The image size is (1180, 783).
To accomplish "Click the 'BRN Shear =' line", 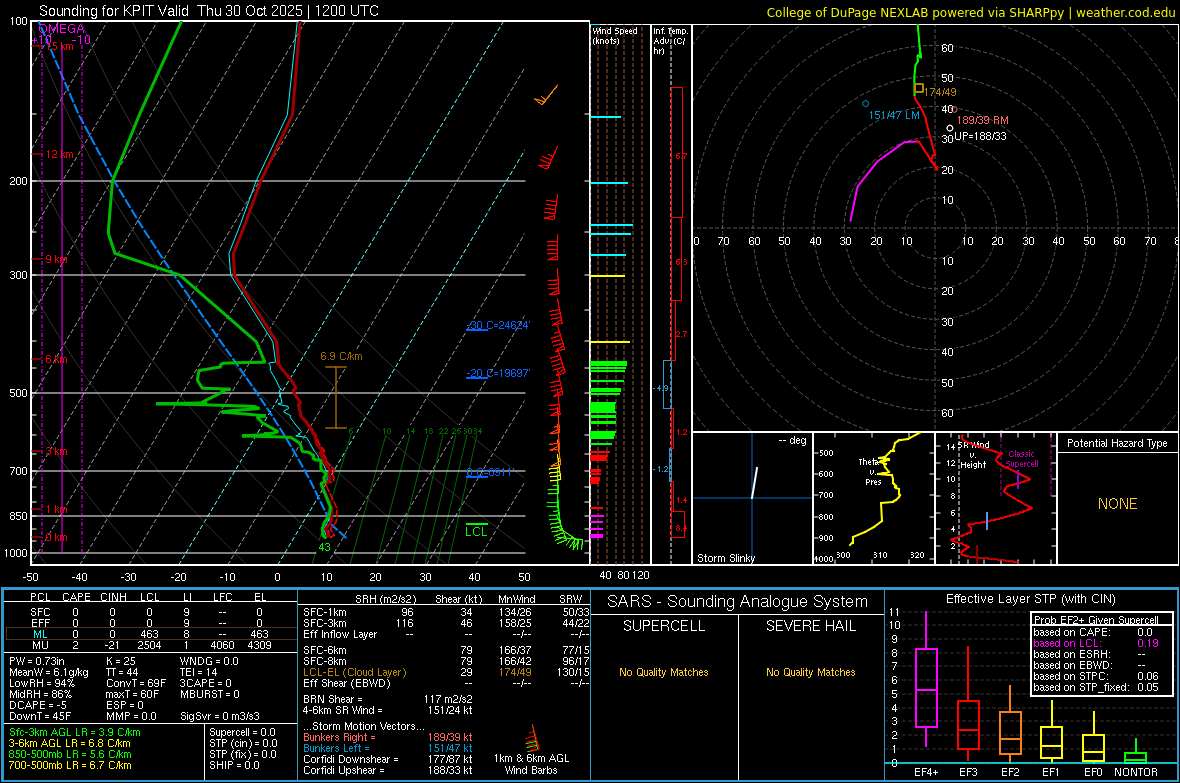I will [388, 699].
